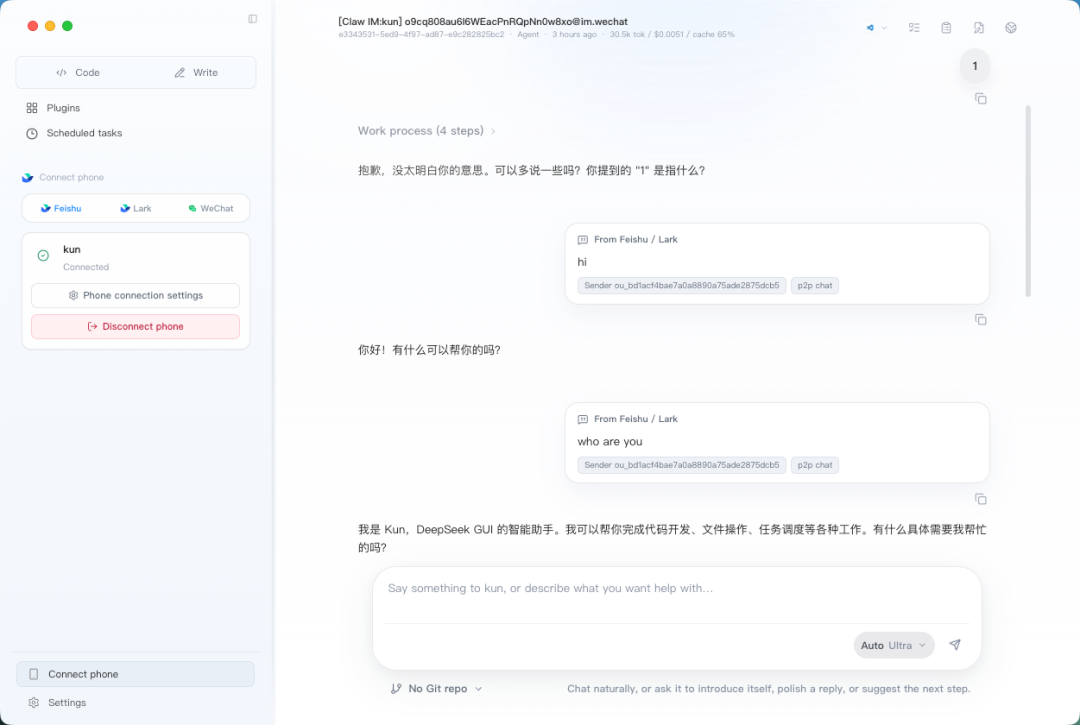The image size is (1080, 725).
Task: Click the session metadata line with token cost
Action: tap(536, 34)
